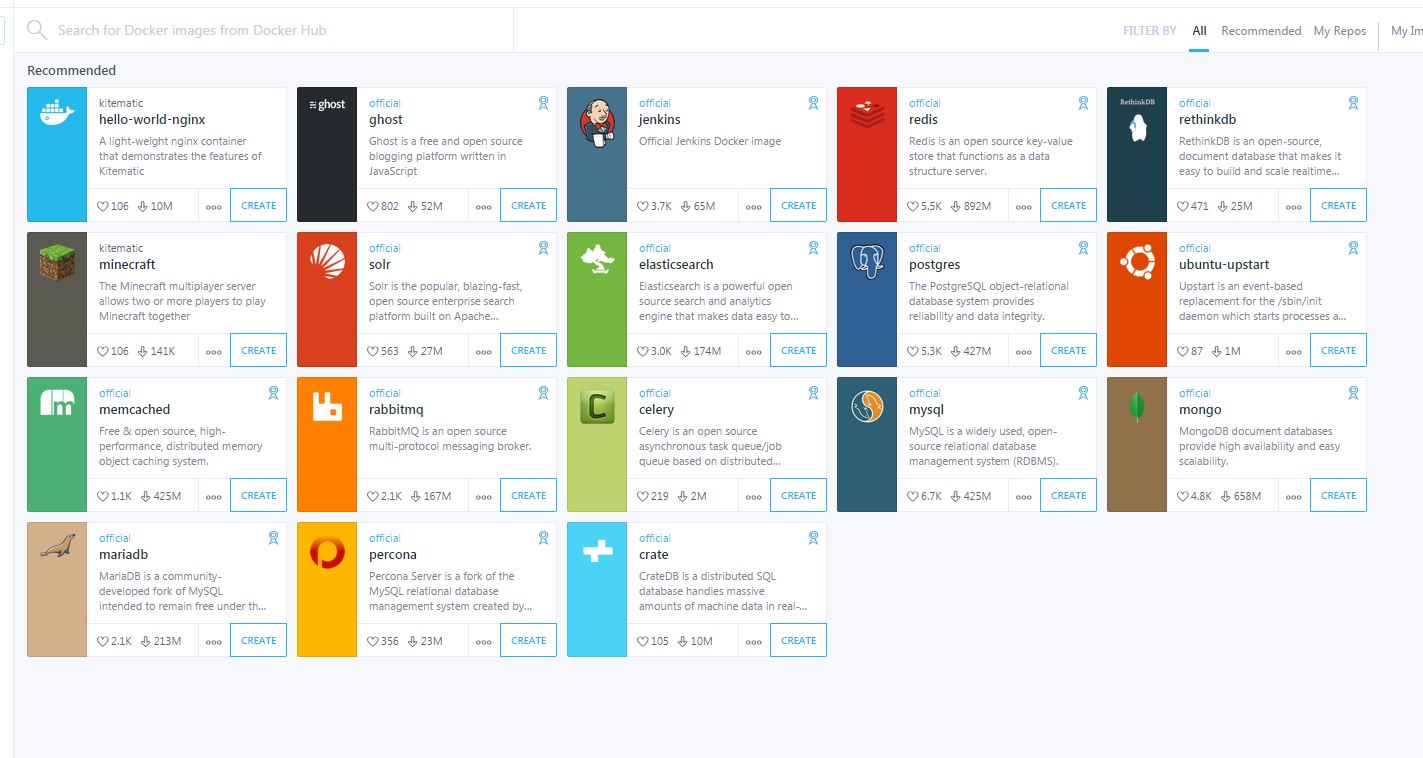Click the Celery C logo
The height and width of the screenshot is (758, 1423).
pyautogui.click(x=597, y=407)
